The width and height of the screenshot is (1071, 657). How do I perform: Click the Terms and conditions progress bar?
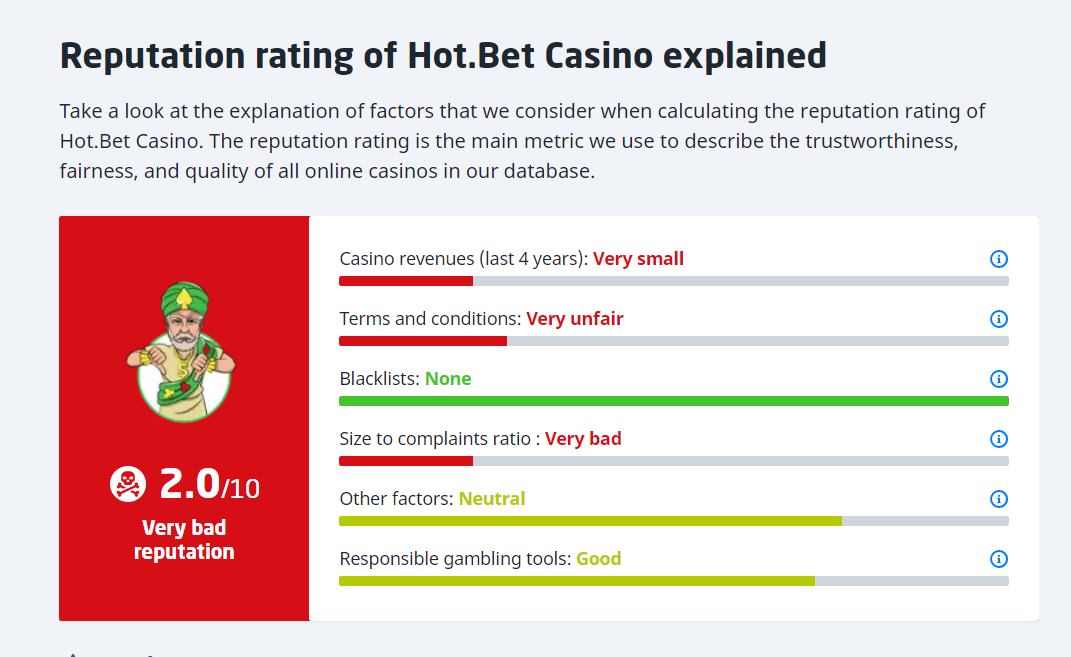[673, 341]
